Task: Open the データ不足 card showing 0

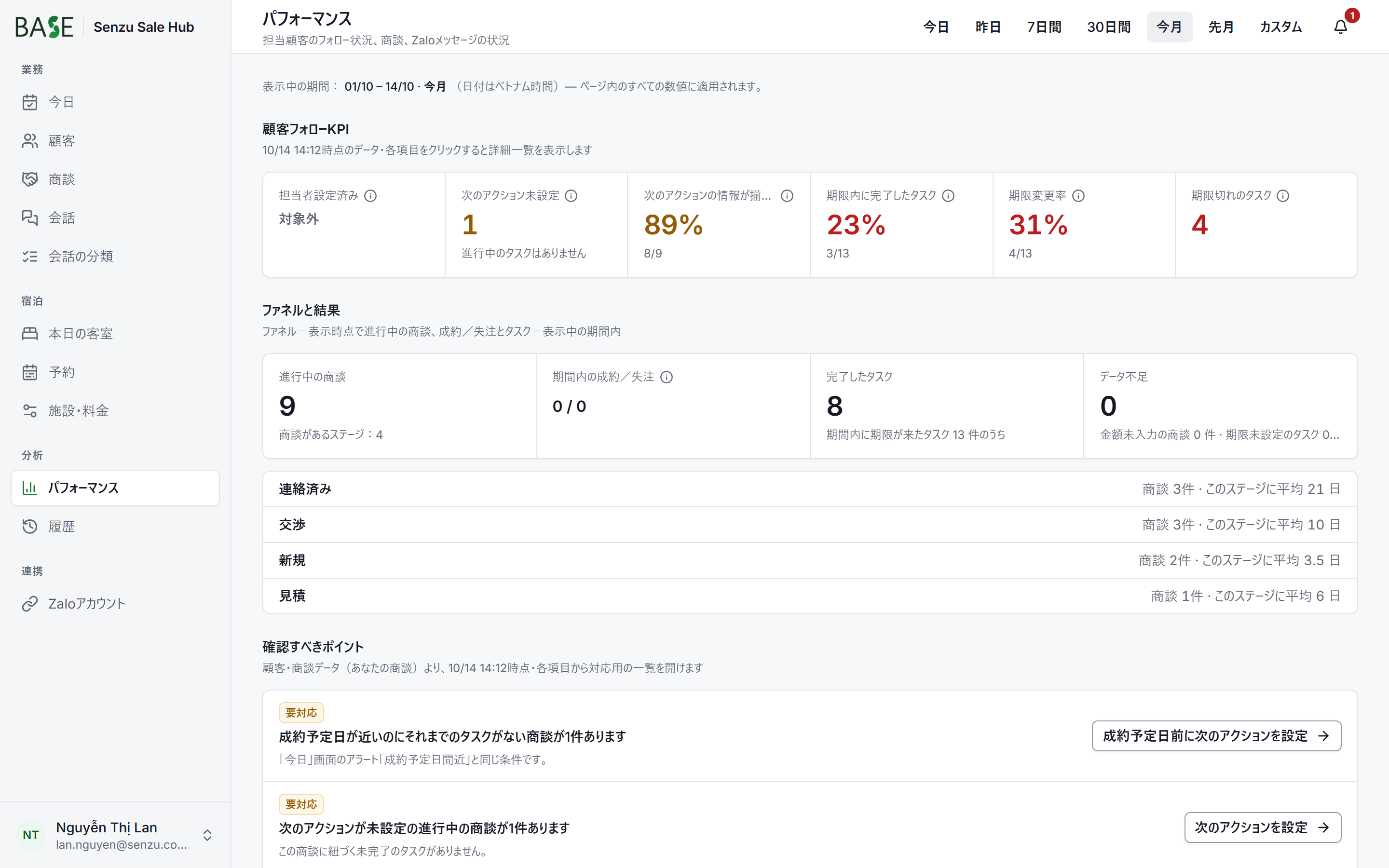Action: pos(1220,406)
